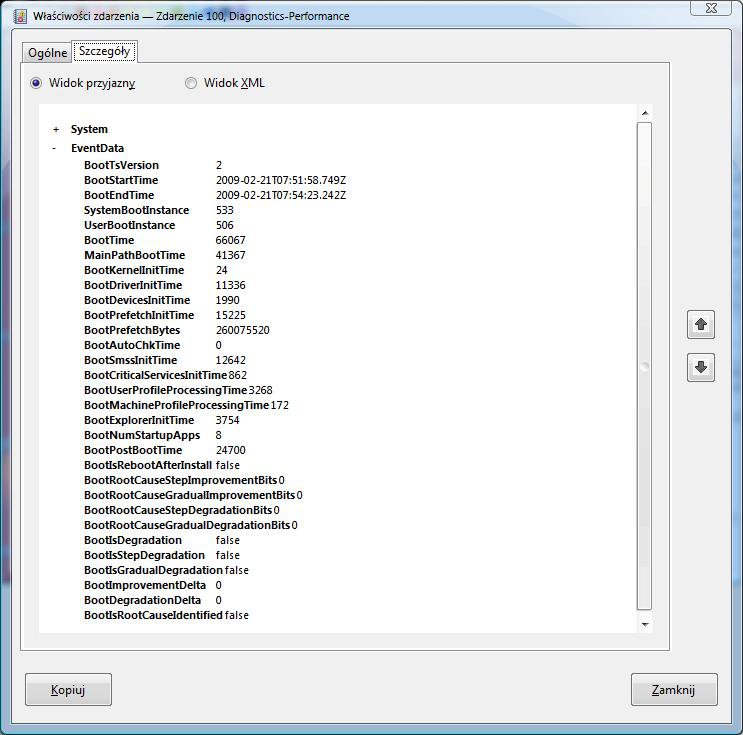Select the BootPrefetchInitTime field name
This screenshot has height=735, width=743.
coord(139,316)
